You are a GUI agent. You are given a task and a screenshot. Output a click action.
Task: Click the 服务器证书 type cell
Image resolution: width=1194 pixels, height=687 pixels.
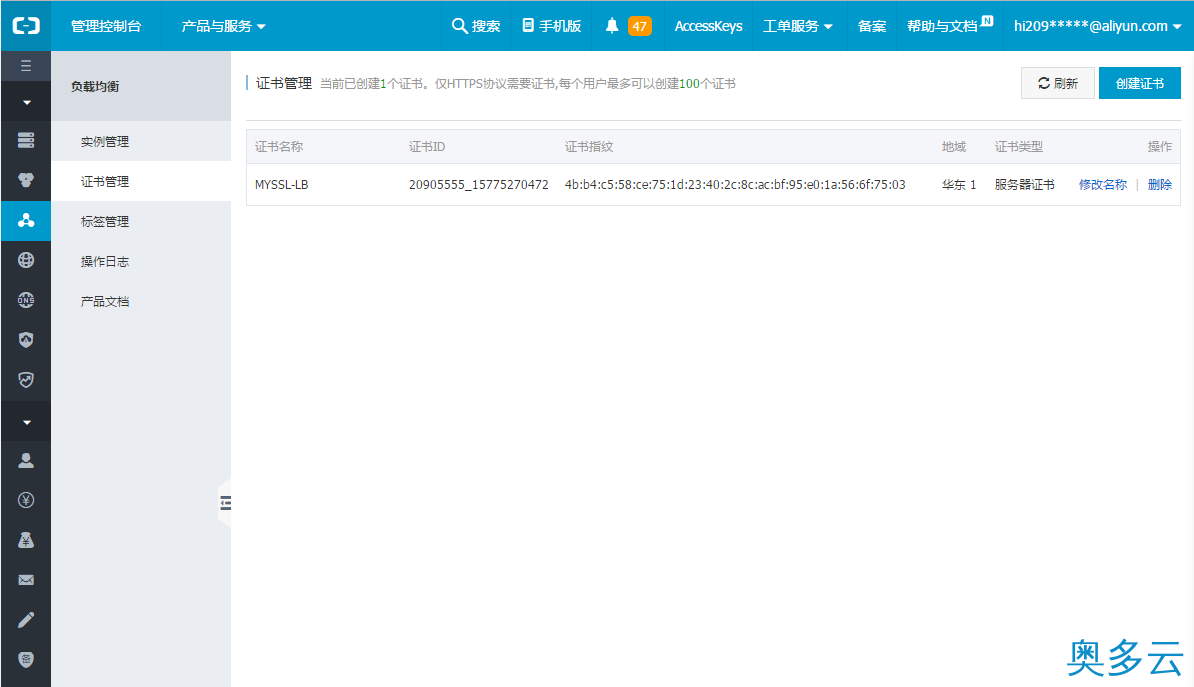coord(1024,184)
